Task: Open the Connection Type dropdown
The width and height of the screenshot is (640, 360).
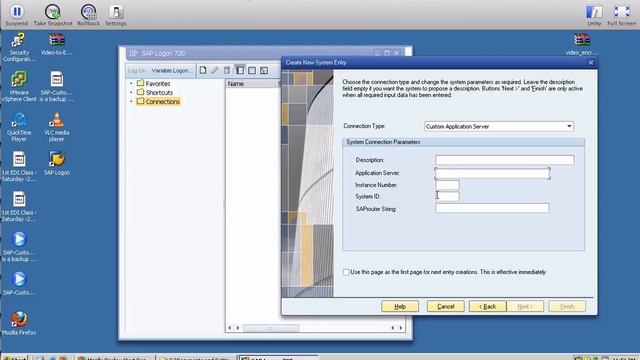Action: tap(569, 127)
